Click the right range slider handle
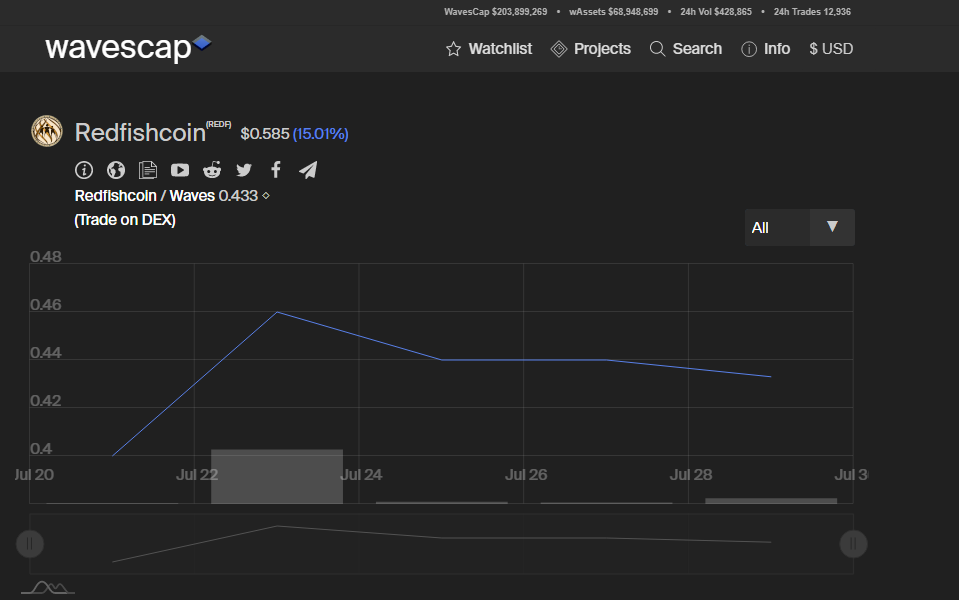959x600 pixels. [x=853, y=544]
